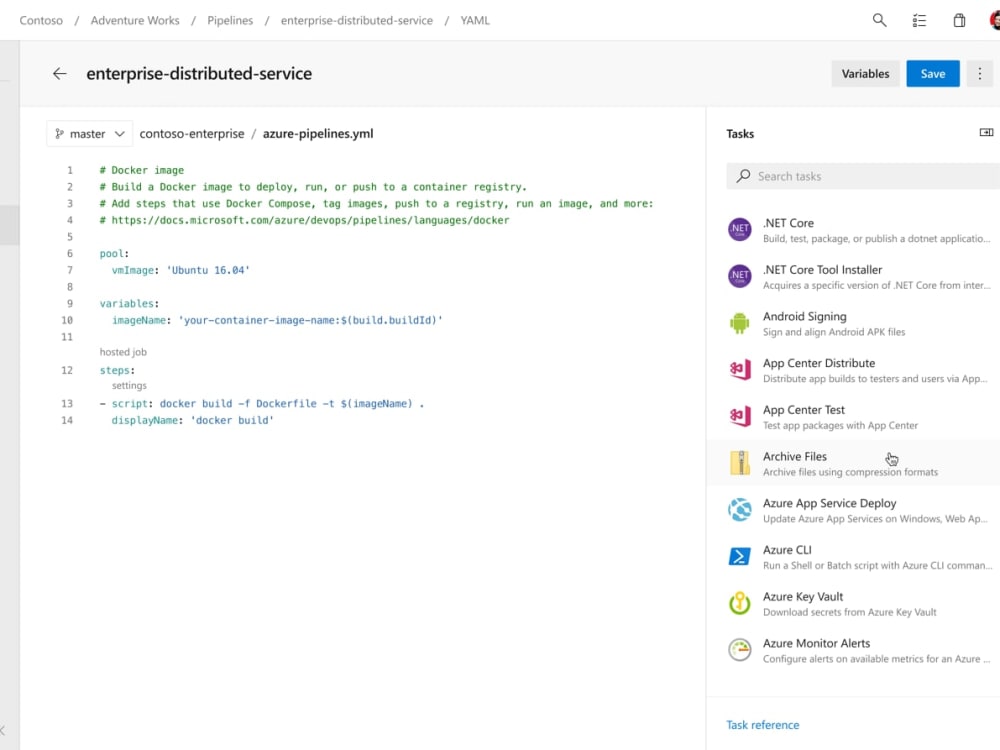Open Adventure Works from the breadcrumb

click(x=135, y=19)
